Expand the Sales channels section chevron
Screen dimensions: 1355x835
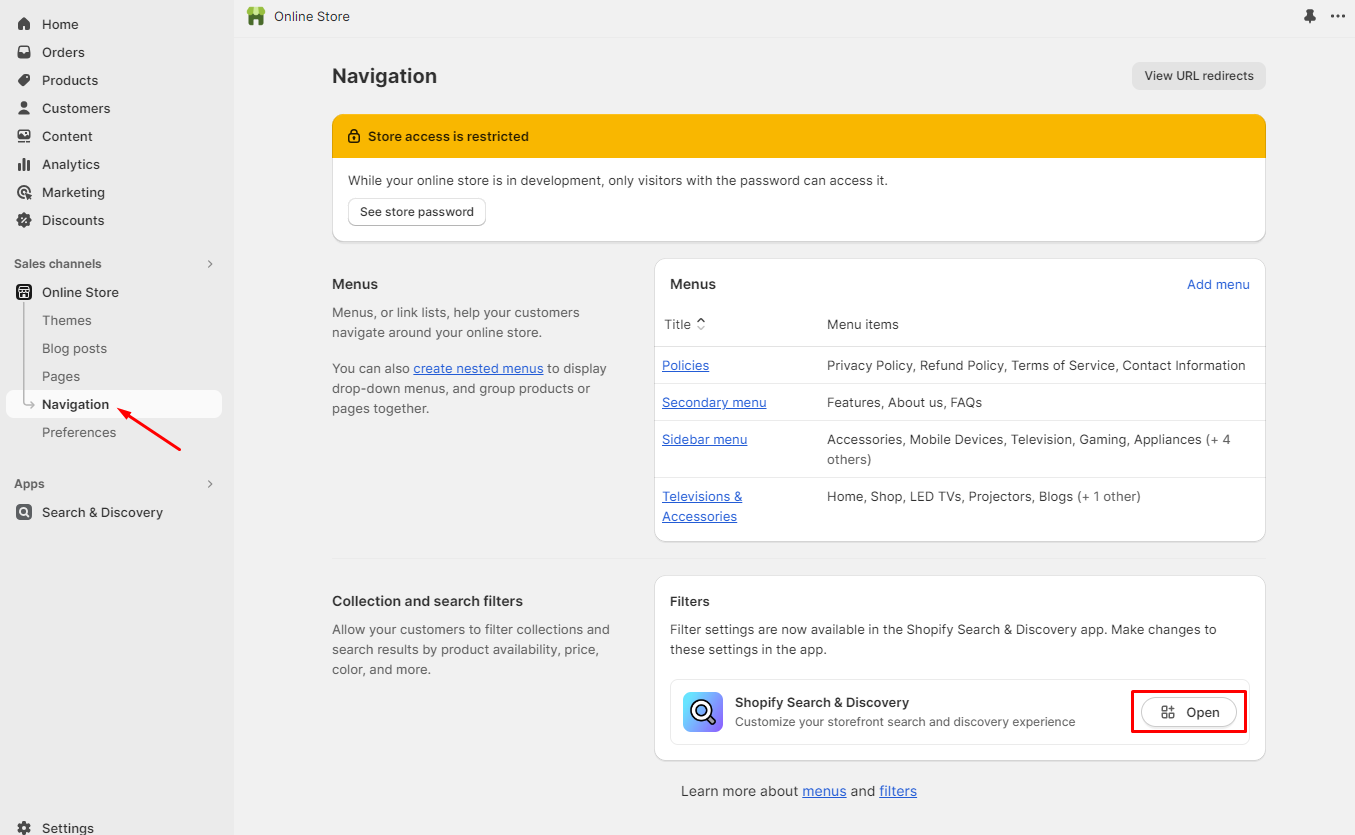coord(210,264)
